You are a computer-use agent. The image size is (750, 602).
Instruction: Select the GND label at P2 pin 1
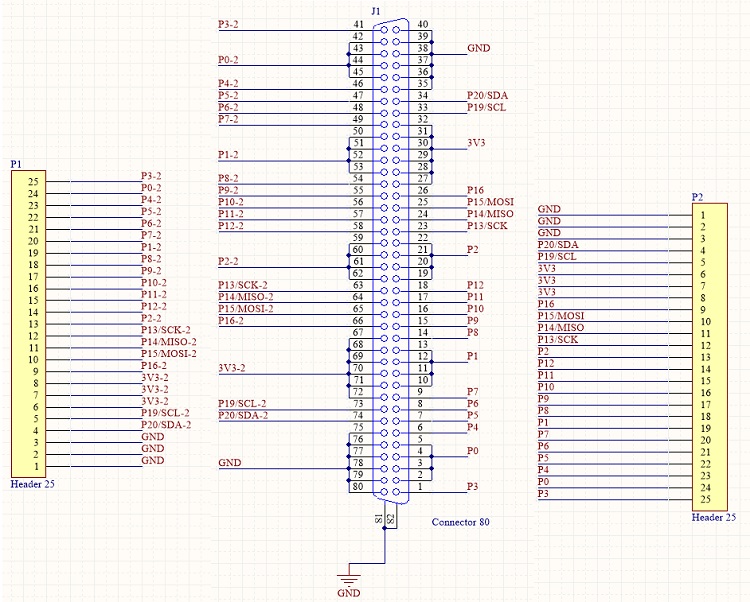point(549,209)
